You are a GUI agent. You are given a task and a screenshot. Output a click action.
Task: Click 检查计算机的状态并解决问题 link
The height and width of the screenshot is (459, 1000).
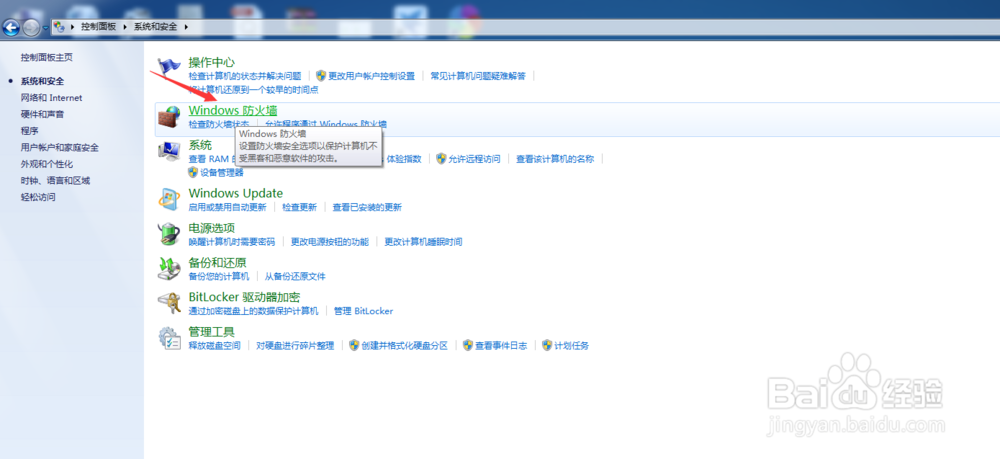pyautogui.click(x=245, y=76)
